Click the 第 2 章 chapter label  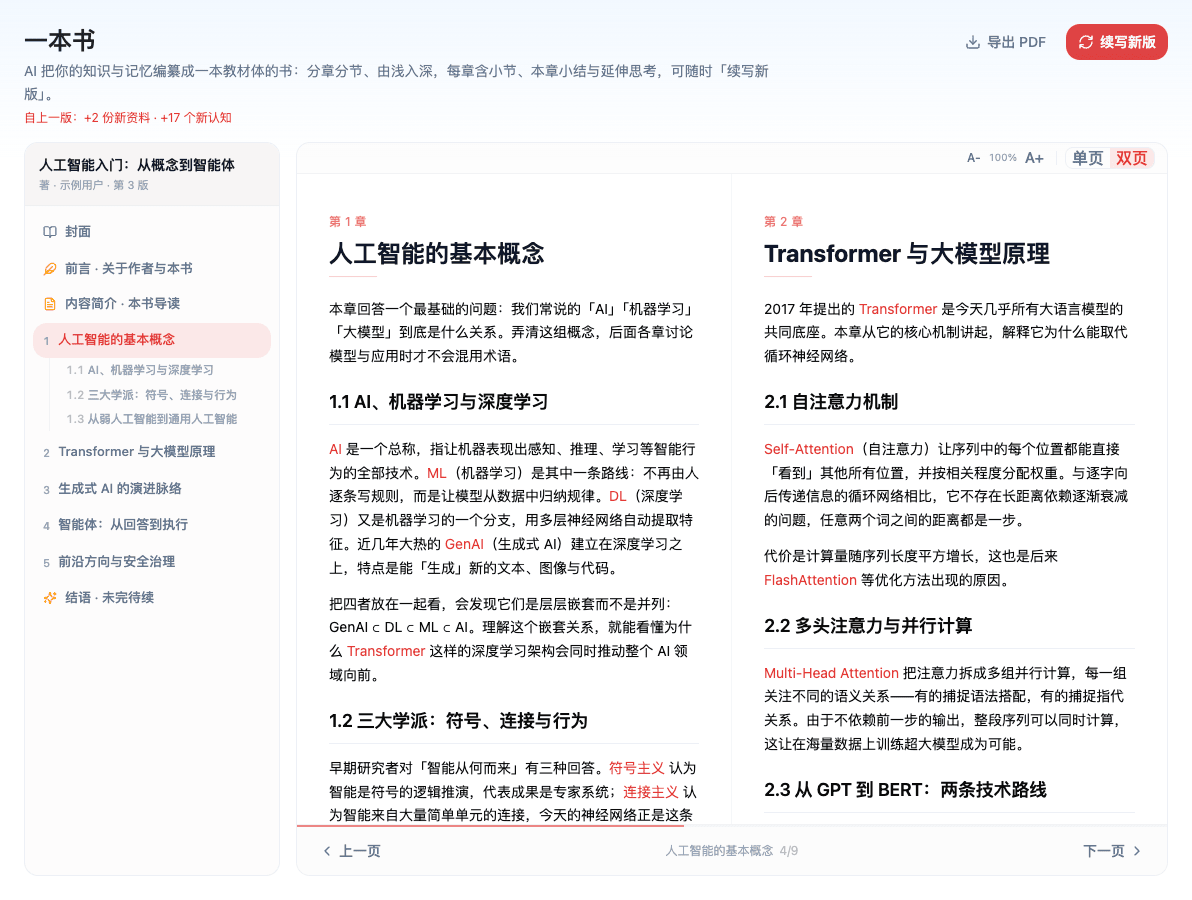(783, 222)
